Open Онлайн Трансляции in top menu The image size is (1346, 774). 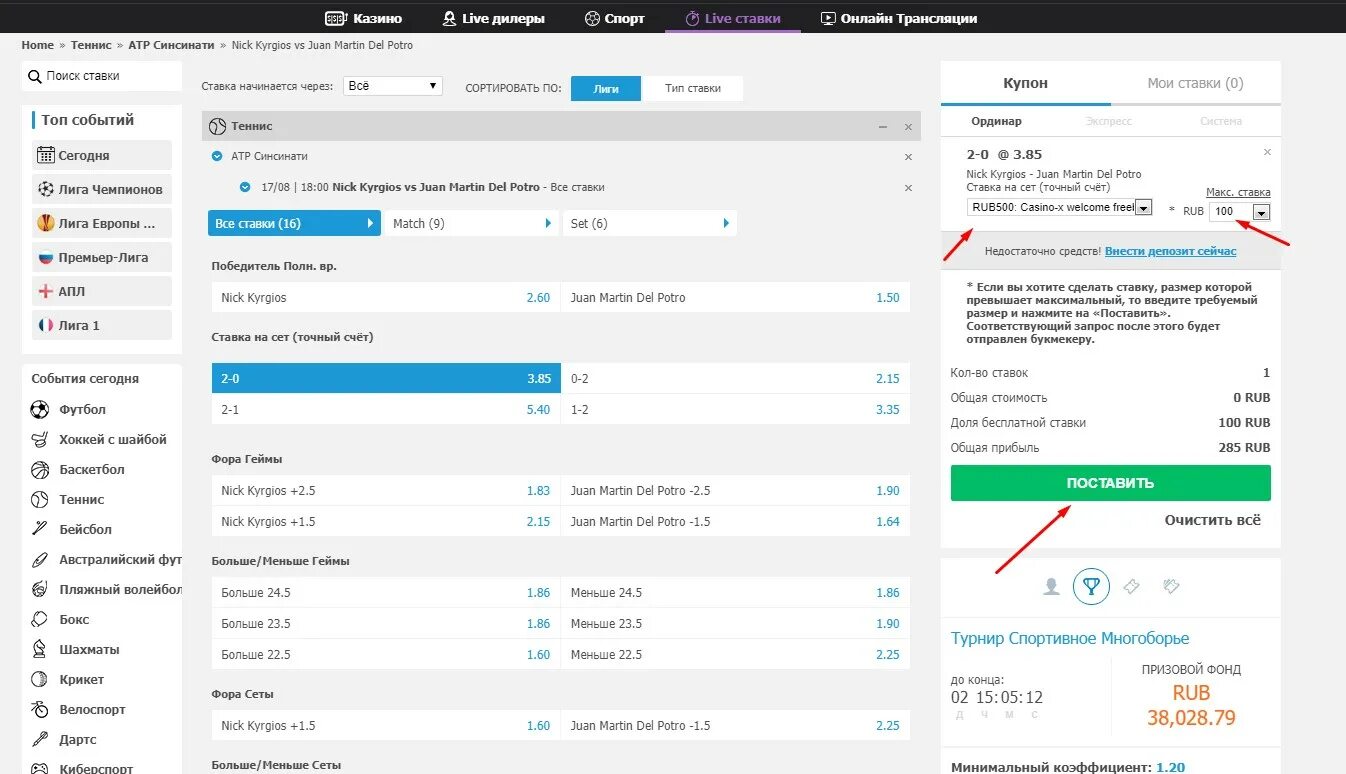pos(899,18)
